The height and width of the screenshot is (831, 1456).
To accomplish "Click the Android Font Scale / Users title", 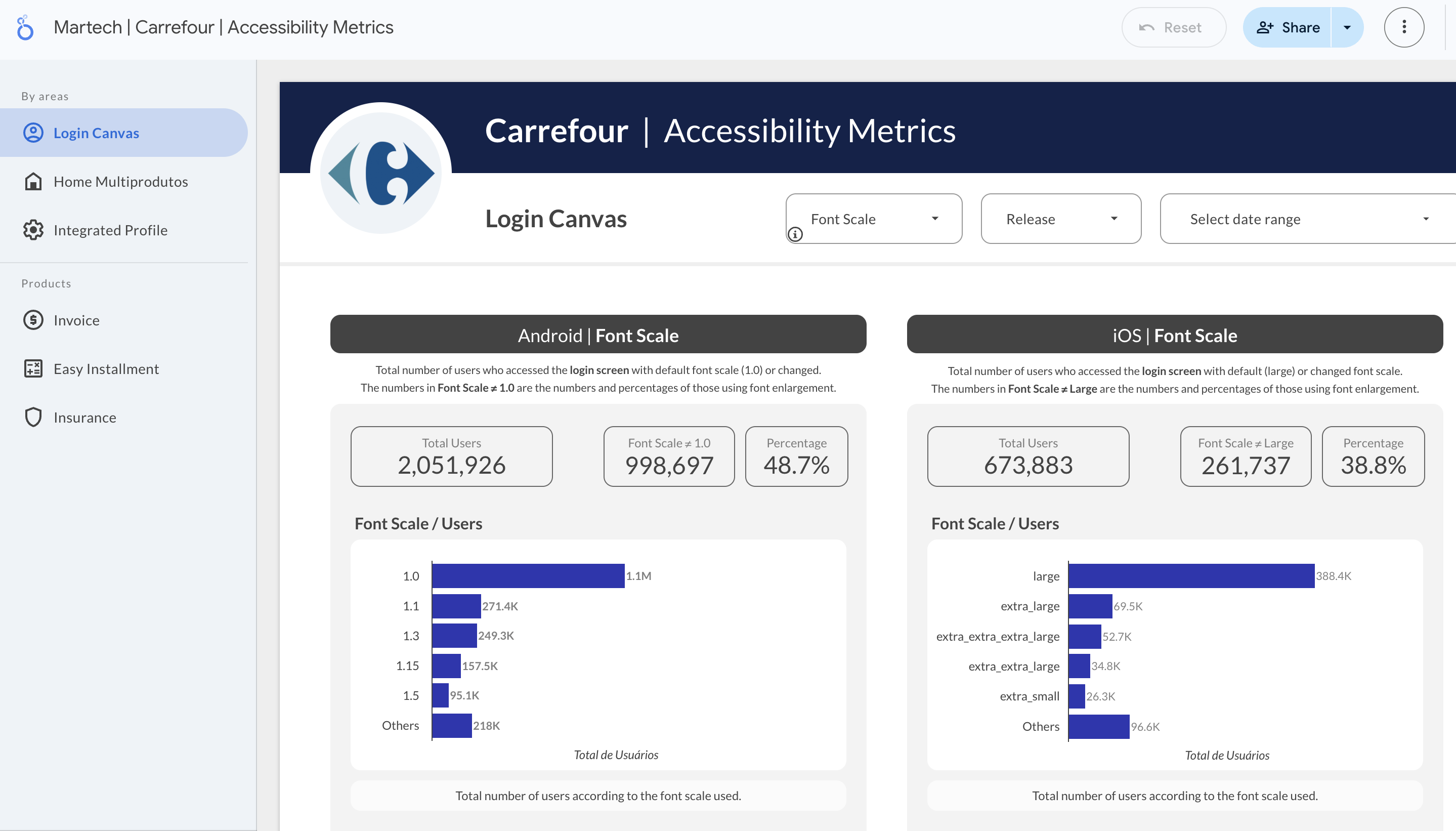I will pos(418,523).
